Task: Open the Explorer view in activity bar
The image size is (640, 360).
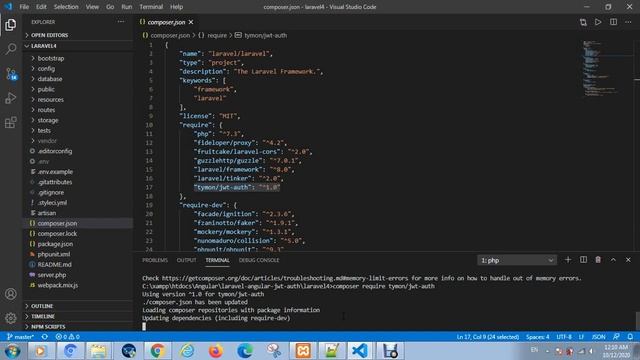Action: pyautogui.click(x=11, y=25)
